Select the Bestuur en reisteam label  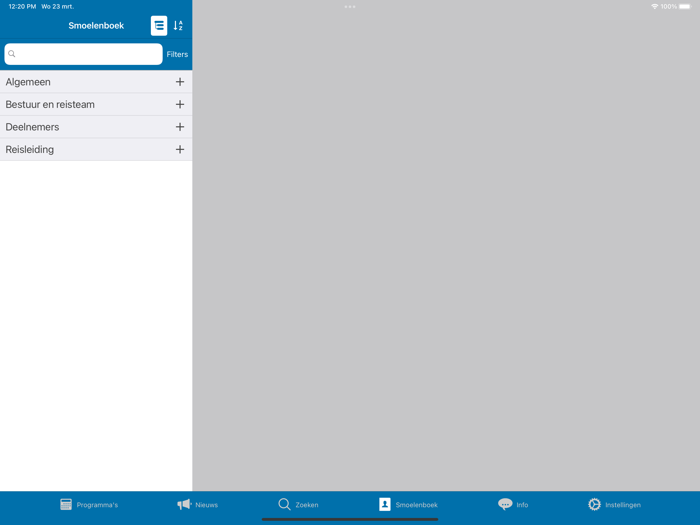point(50,104)
